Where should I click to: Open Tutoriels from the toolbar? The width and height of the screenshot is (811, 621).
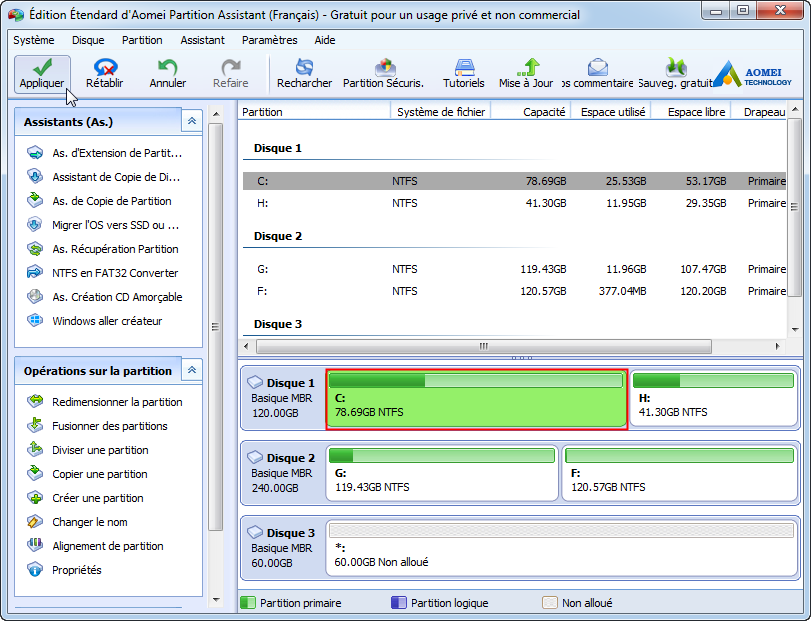[464, 74]
